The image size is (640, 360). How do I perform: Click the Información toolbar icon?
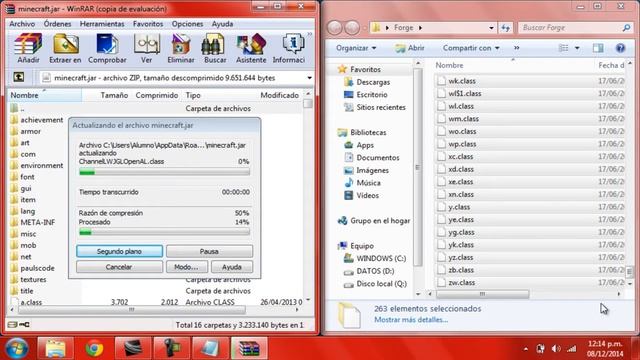[289, 49]
